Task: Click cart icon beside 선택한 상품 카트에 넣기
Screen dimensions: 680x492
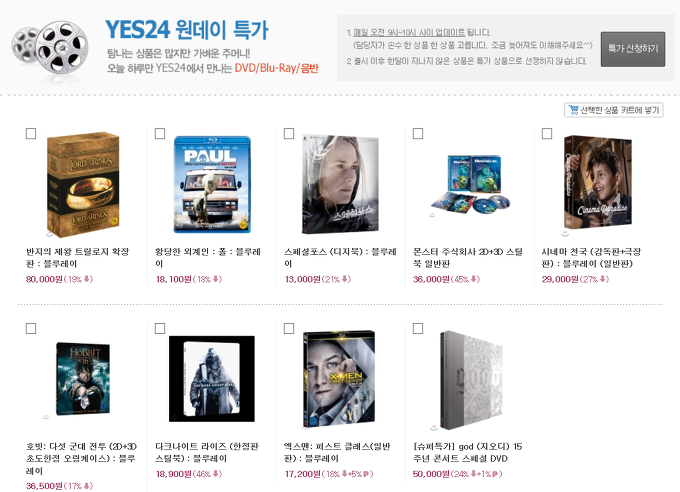Action: pos(573,110)
